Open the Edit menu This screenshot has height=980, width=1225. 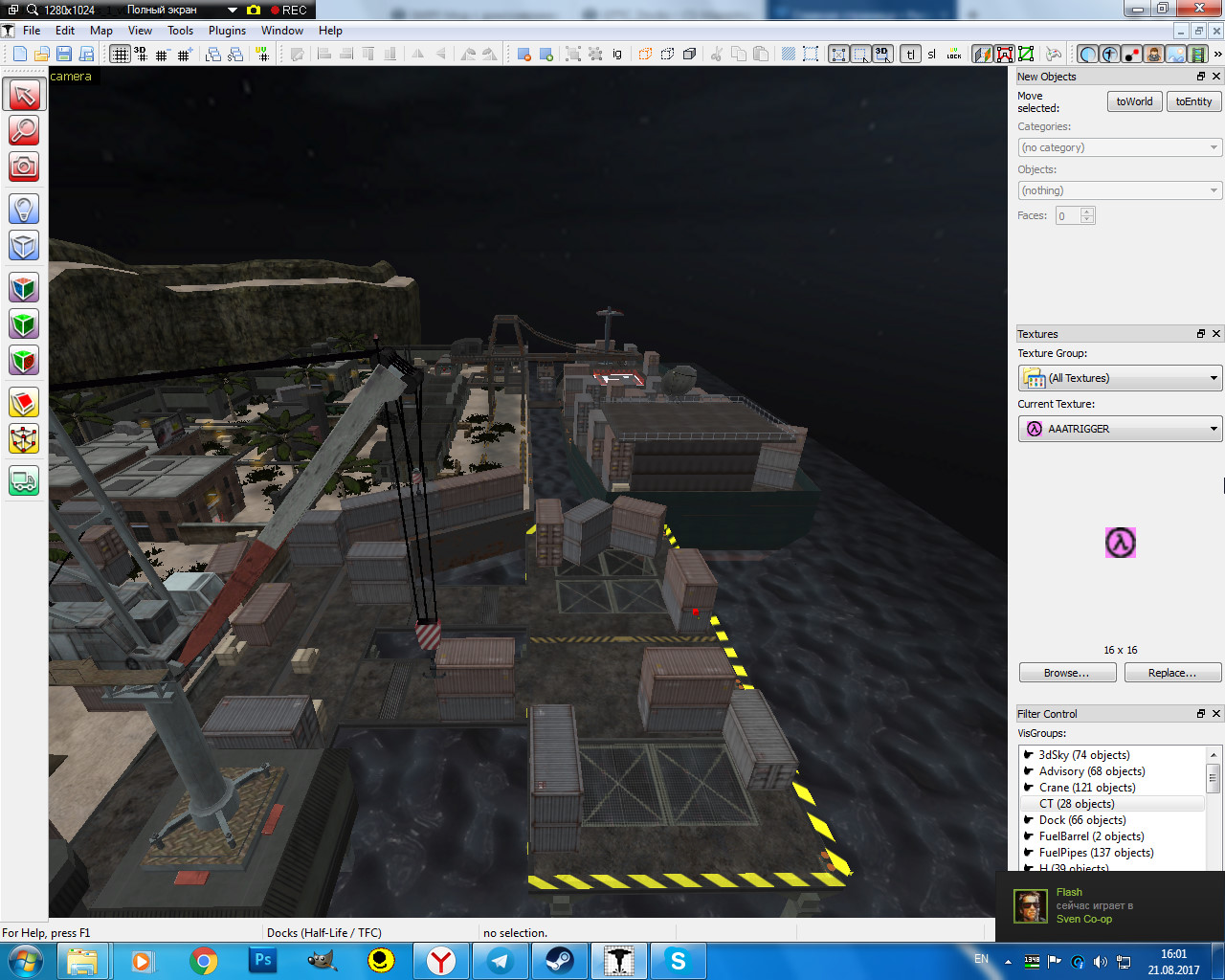pyautogui.click(x=65, y=31)
